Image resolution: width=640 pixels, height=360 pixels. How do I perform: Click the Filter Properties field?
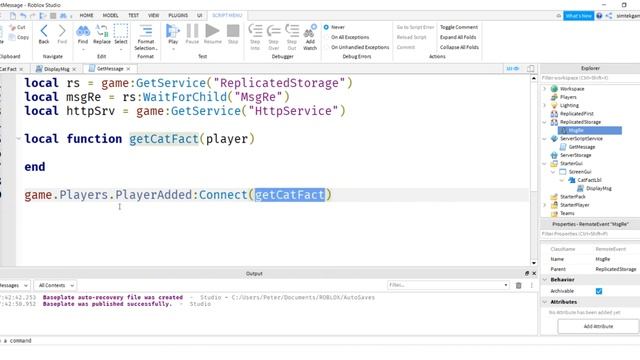click(x=590, y=234)
